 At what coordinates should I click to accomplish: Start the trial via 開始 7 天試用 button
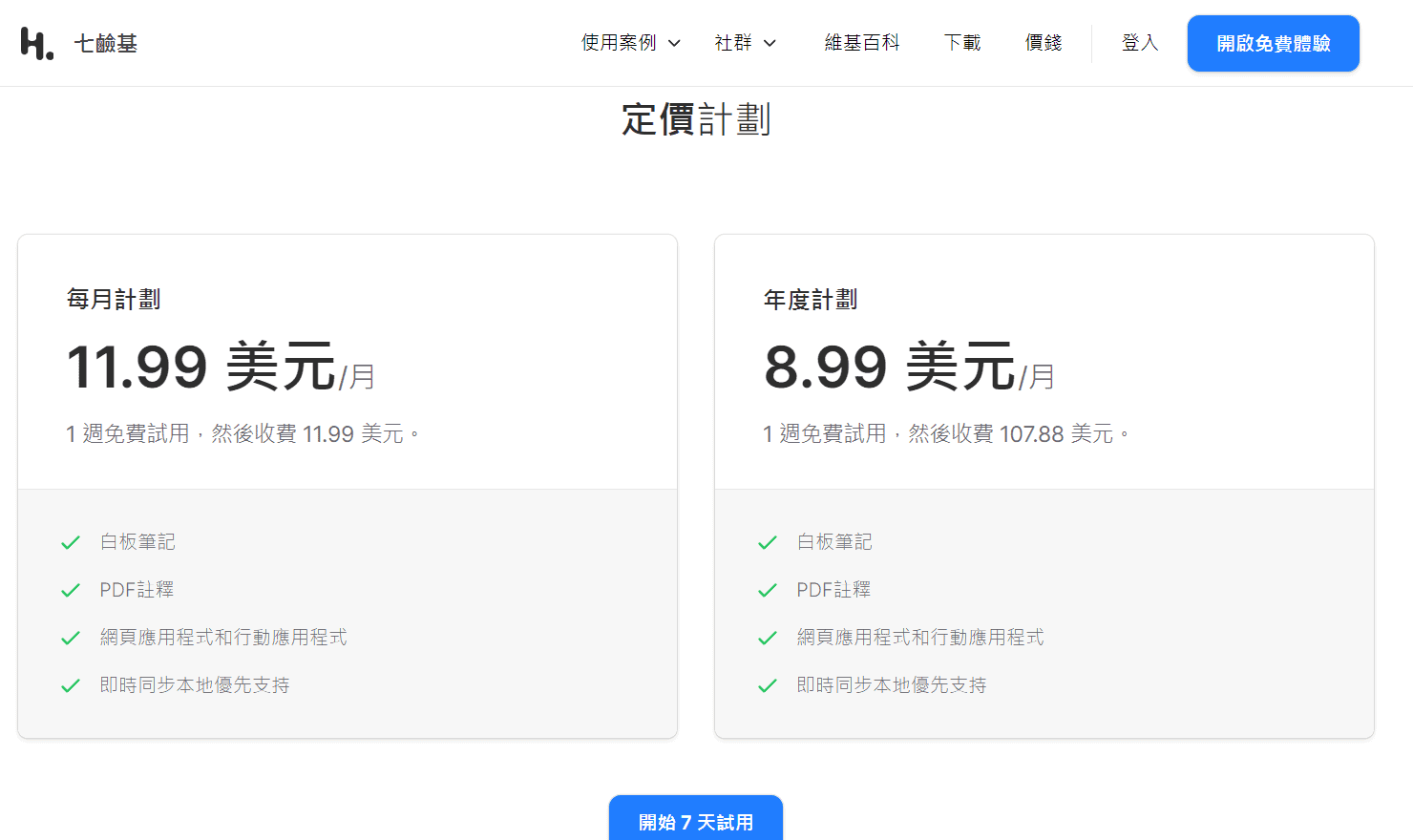(x=696, y=821)
